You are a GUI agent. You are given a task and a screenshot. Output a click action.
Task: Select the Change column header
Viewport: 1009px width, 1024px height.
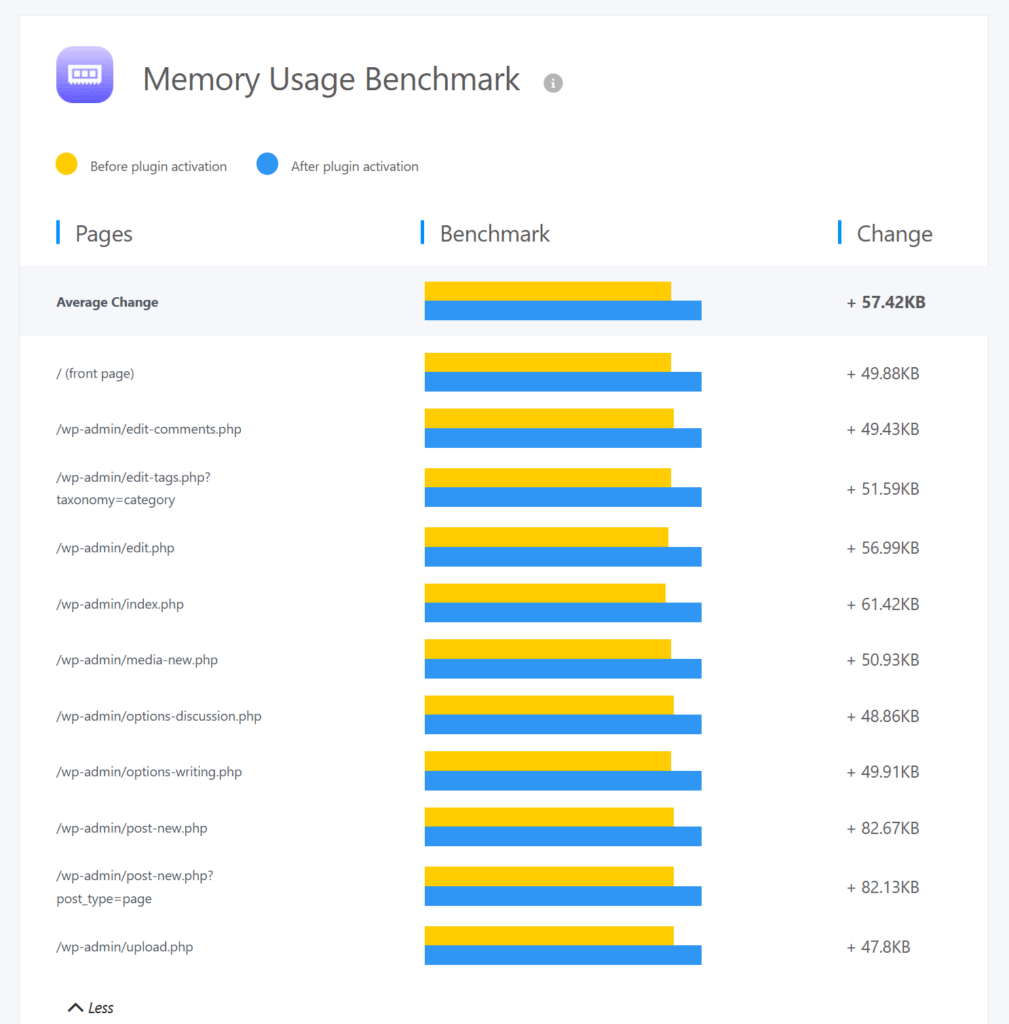coord(894,234)
